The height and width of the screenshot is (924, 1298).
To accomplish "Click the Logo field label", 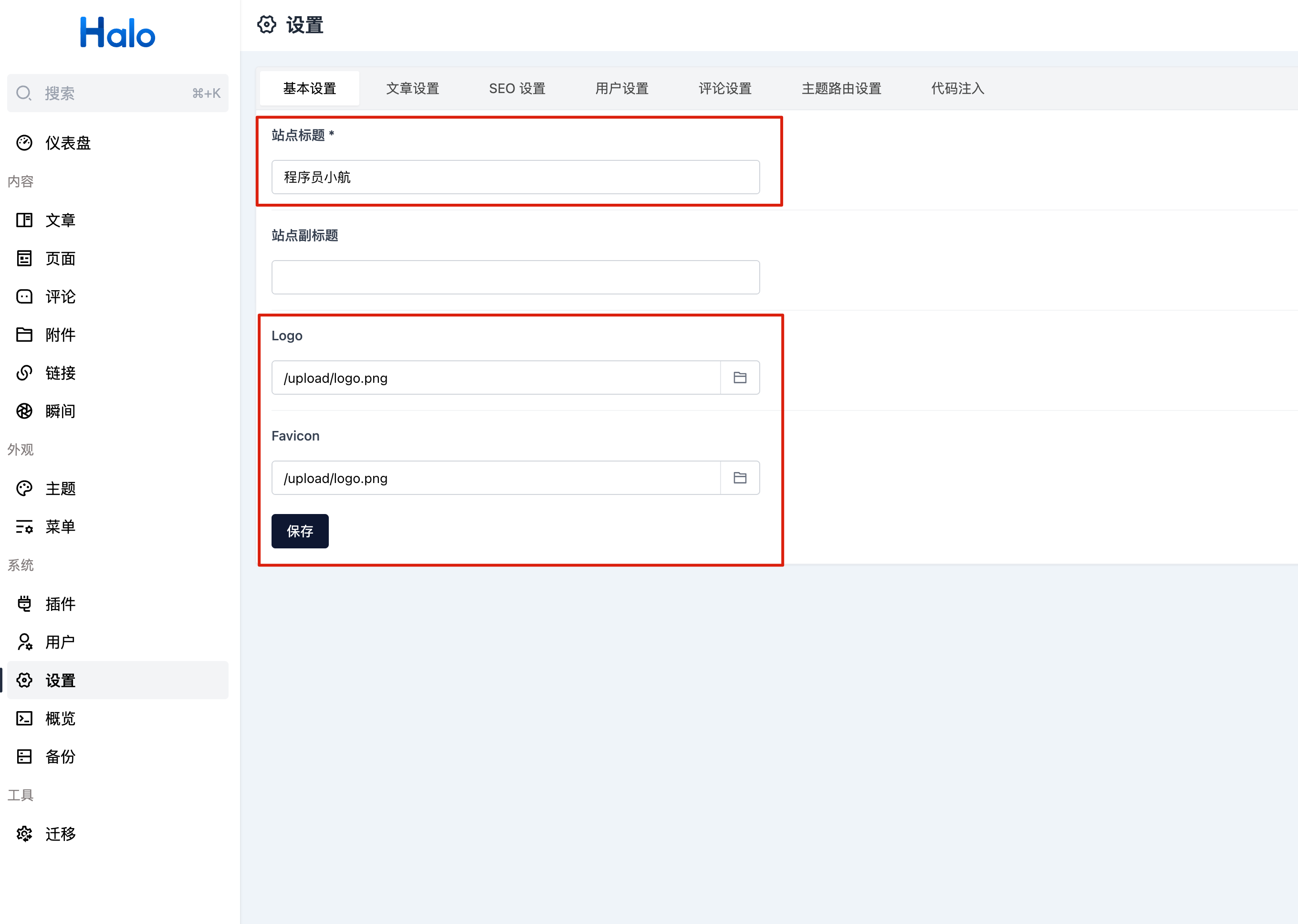I will coord(287,336).
